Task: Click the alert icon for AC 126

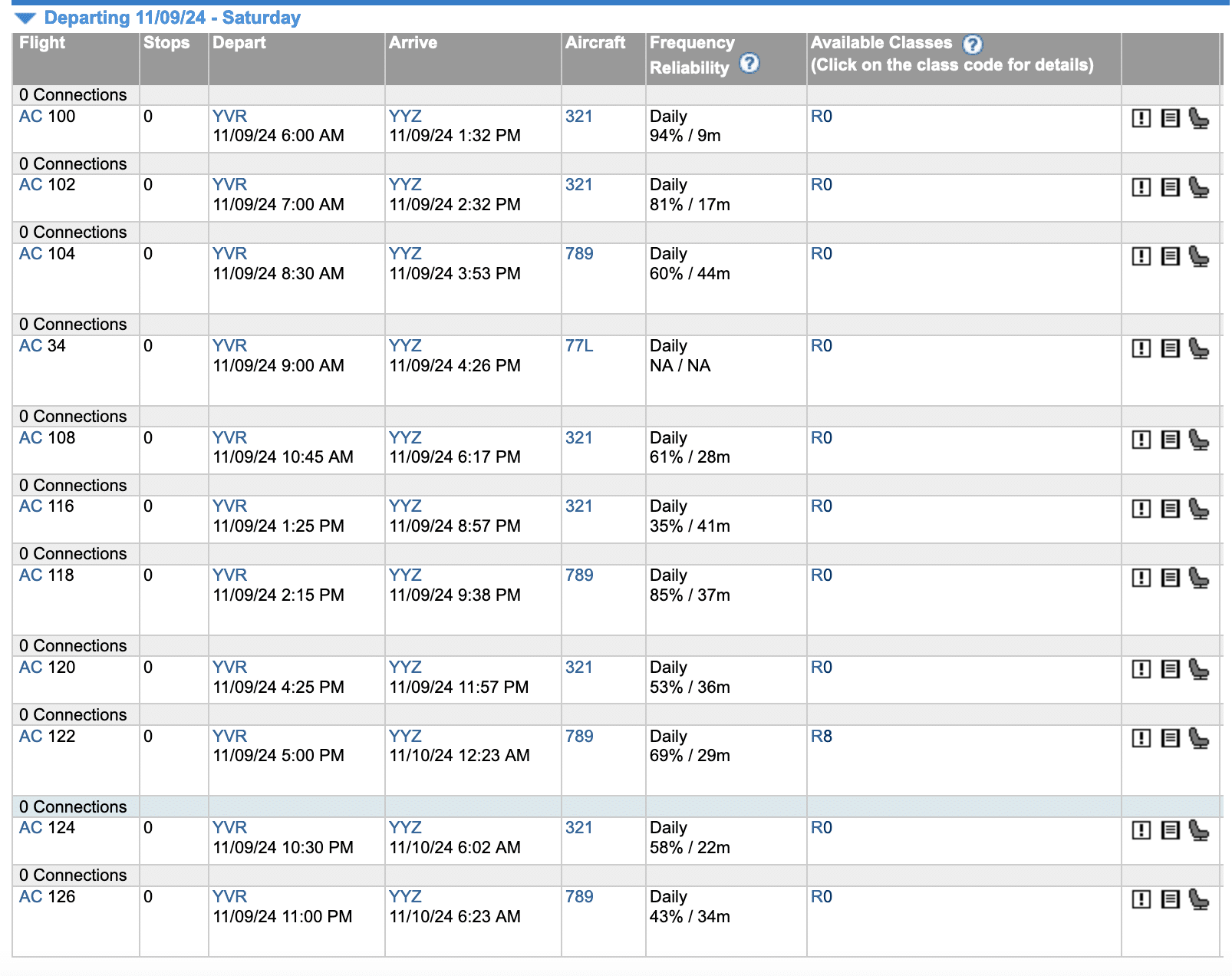Action: tap(1141, 899)
